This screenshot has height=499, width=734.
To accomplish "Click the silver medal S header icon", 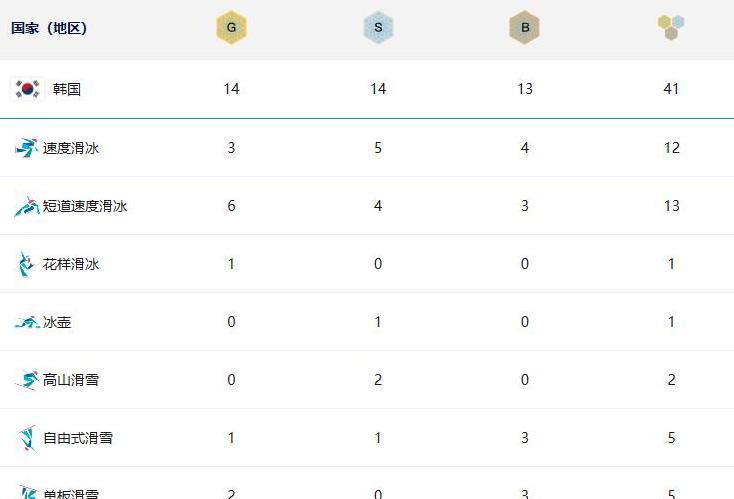I will point(378,27).
